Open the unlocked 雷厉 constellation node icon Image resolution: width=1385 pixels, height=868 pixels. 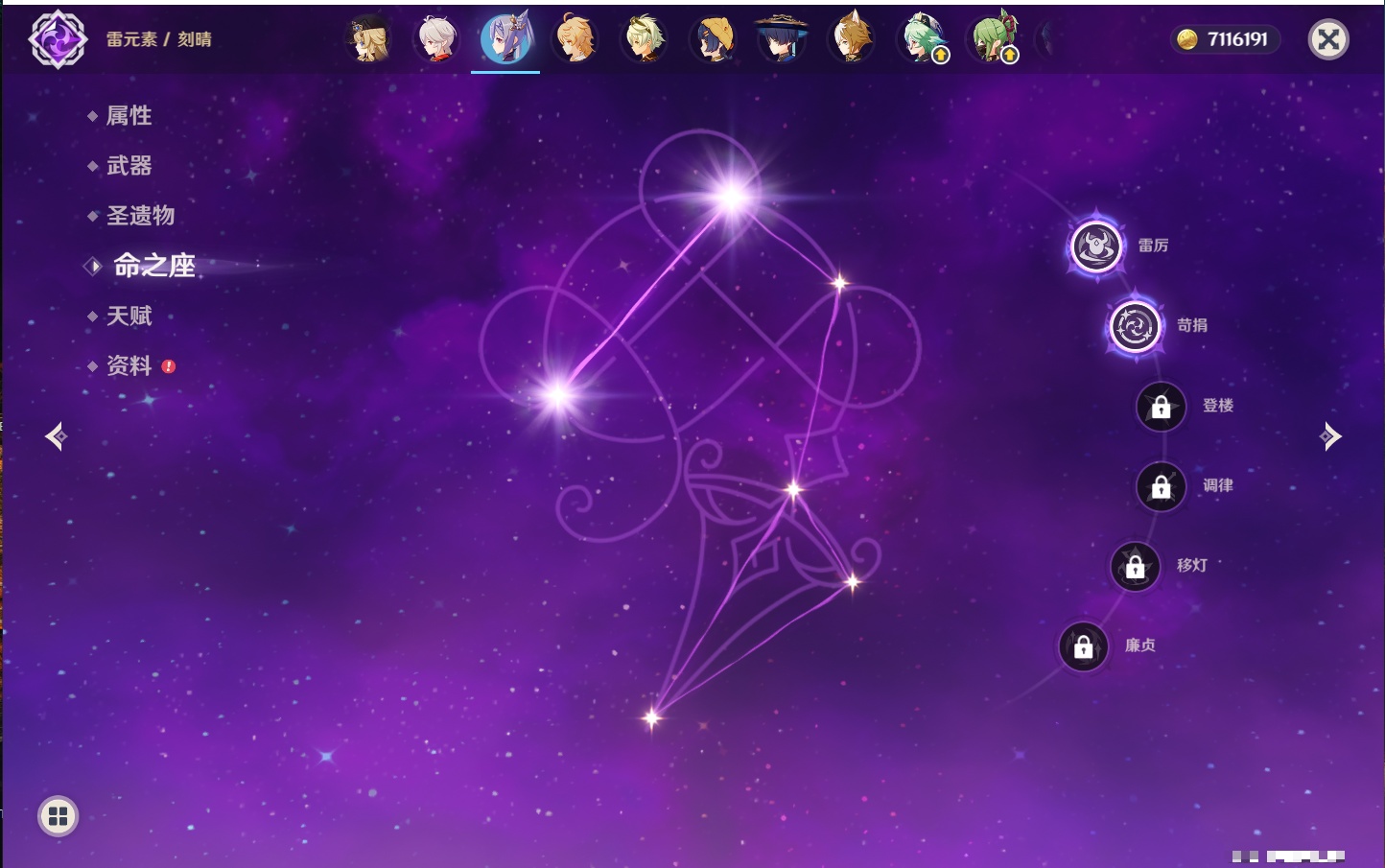[1095, 246]
